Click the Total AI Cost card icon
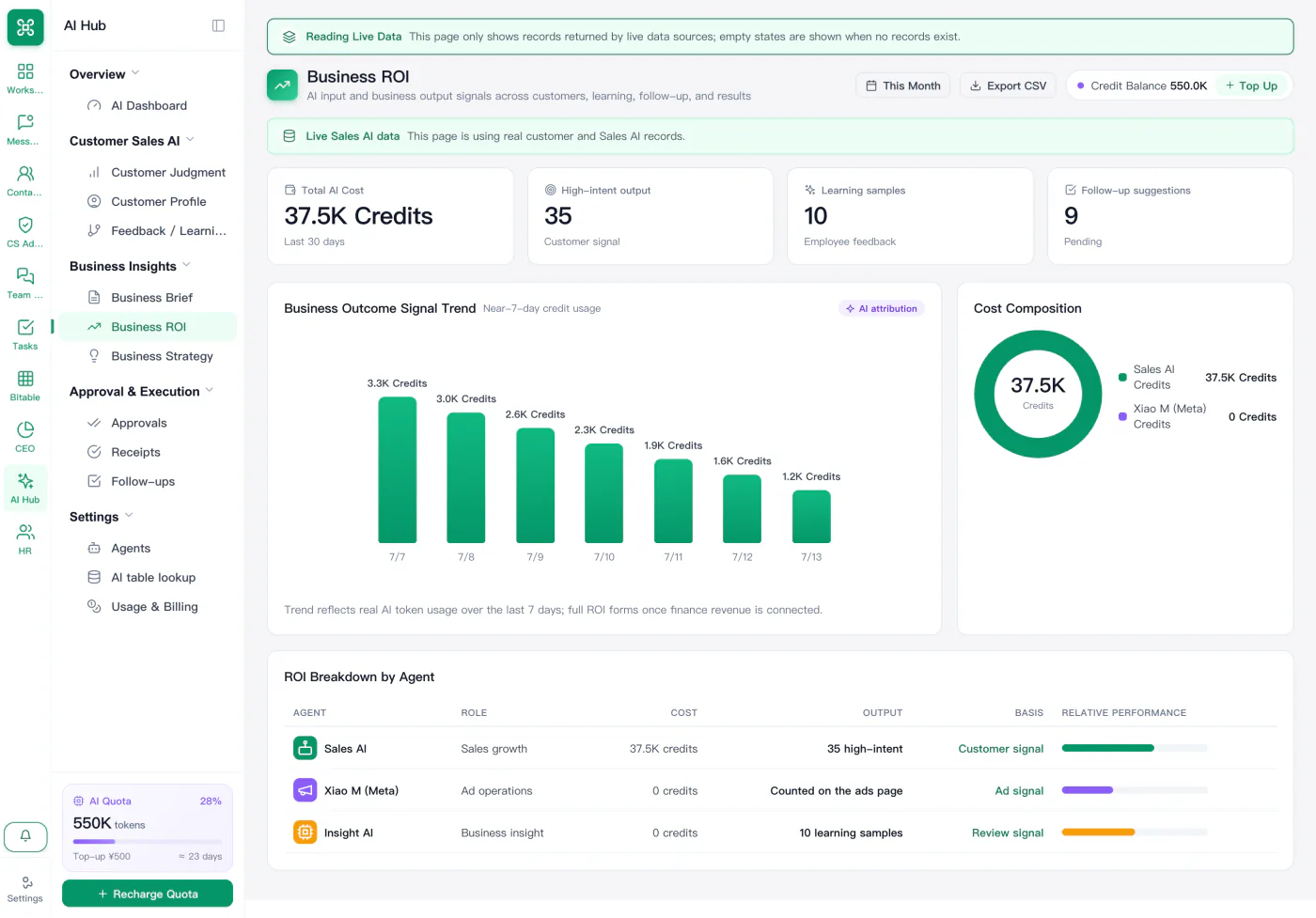This screenshot has height=918, width=1316. pyautogui.click(x=290, y=190)
